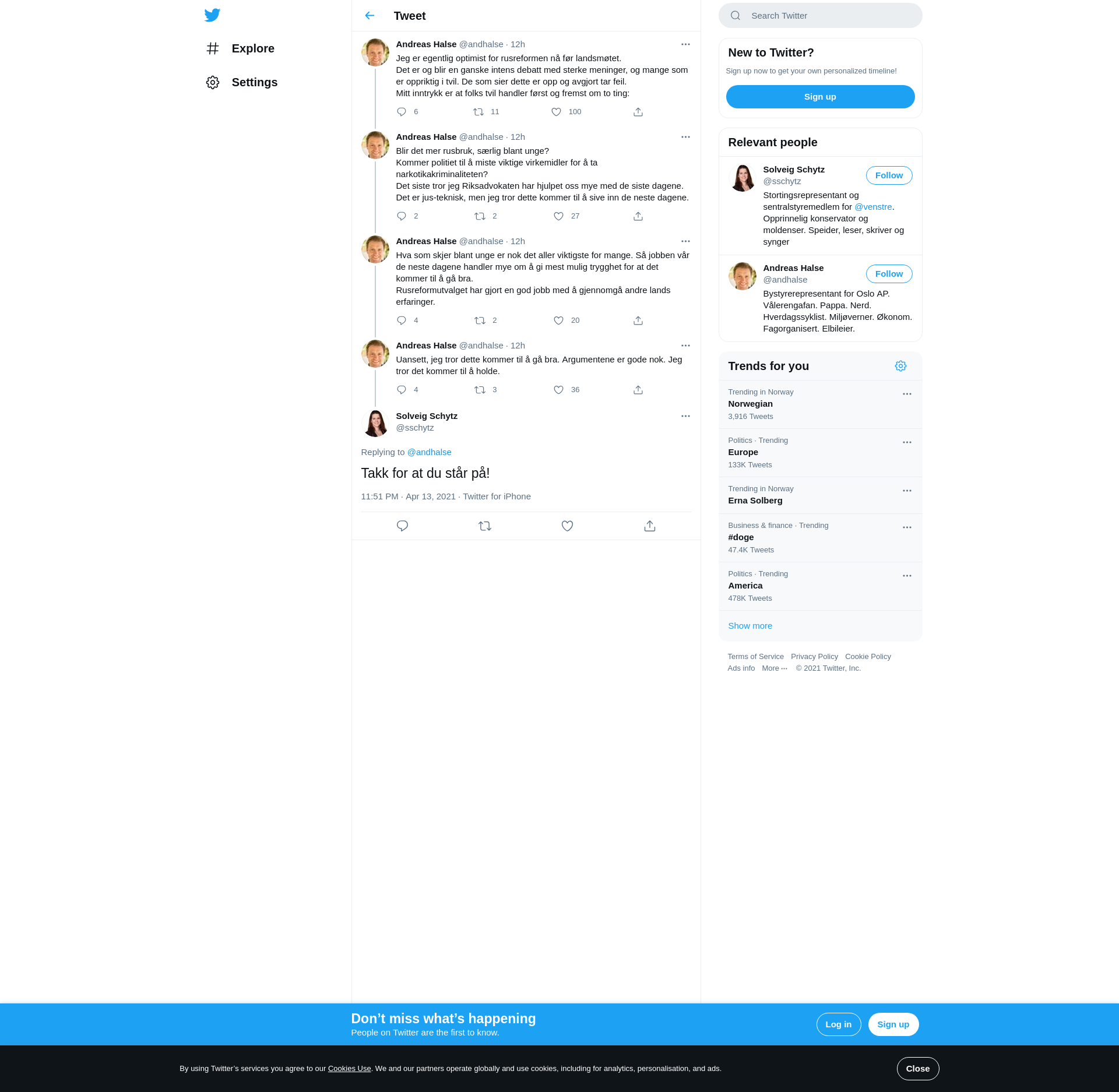Retweet Solveig Schytz's 'Takk for at du står på!' tweet
This screenshot has height=1092, width=1119.
tap(485, 526)
